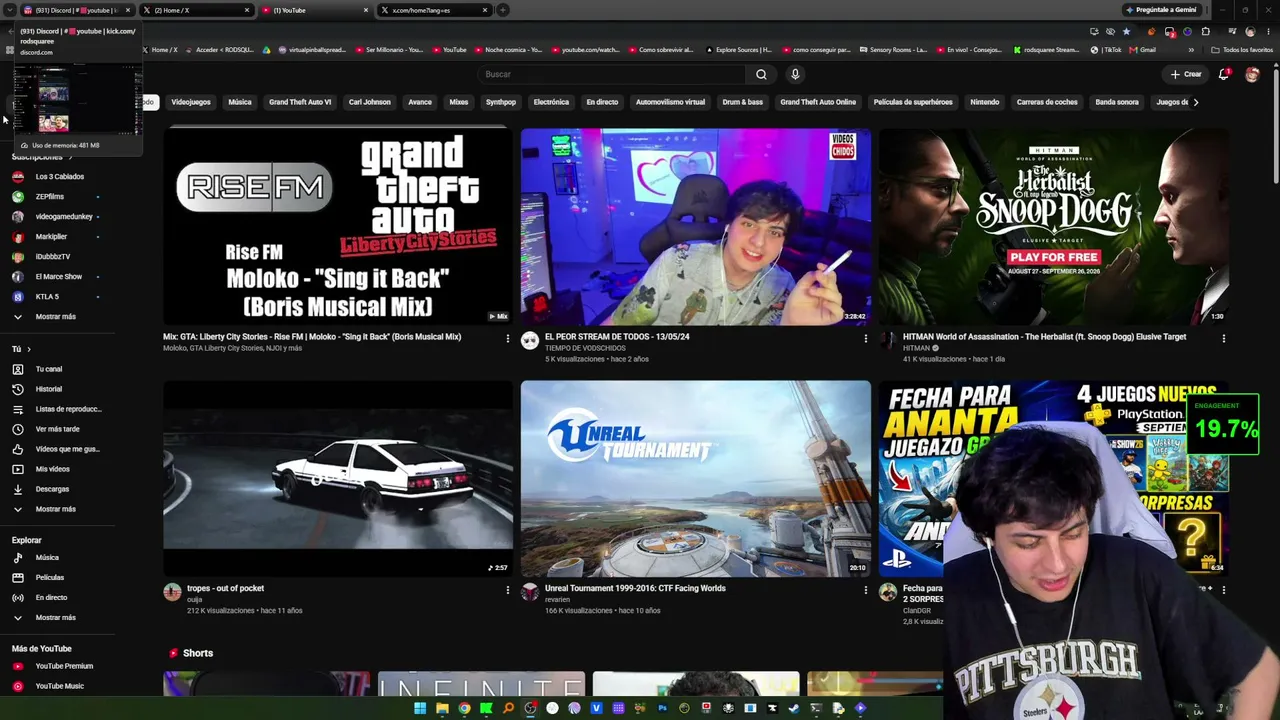The height and width of the screenshot is (720, 1280).
Task: Start voice search with the microphone icon
Action: 795,74
